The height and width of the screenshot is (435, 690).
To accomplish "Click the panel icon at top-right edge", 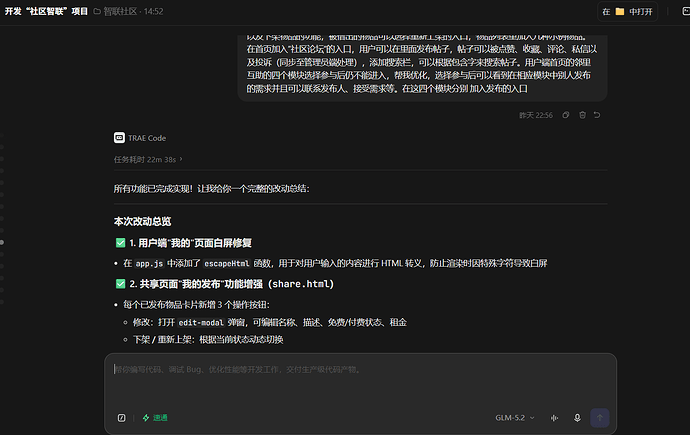I will point(686,11).
